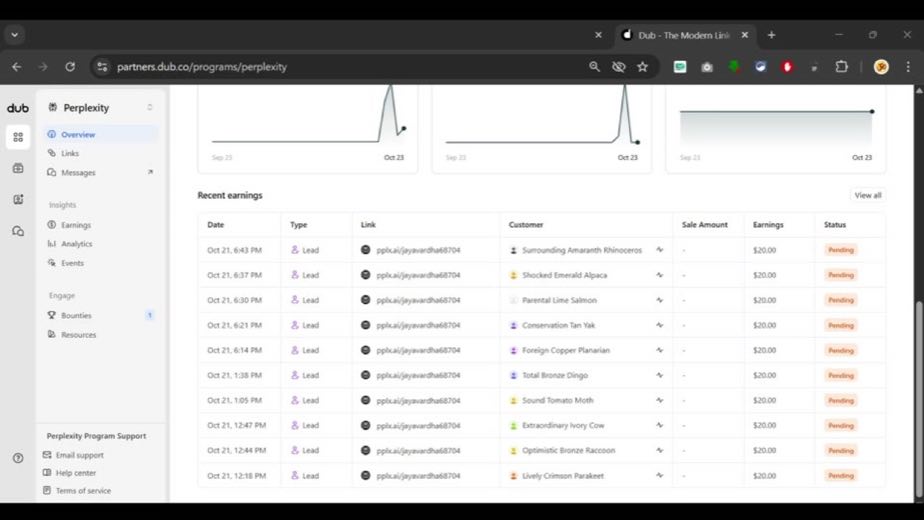Click activity icon for Surrounding Amaranth Rhinoceros
The width and height of the screenshot is (924, 520).
659,250
